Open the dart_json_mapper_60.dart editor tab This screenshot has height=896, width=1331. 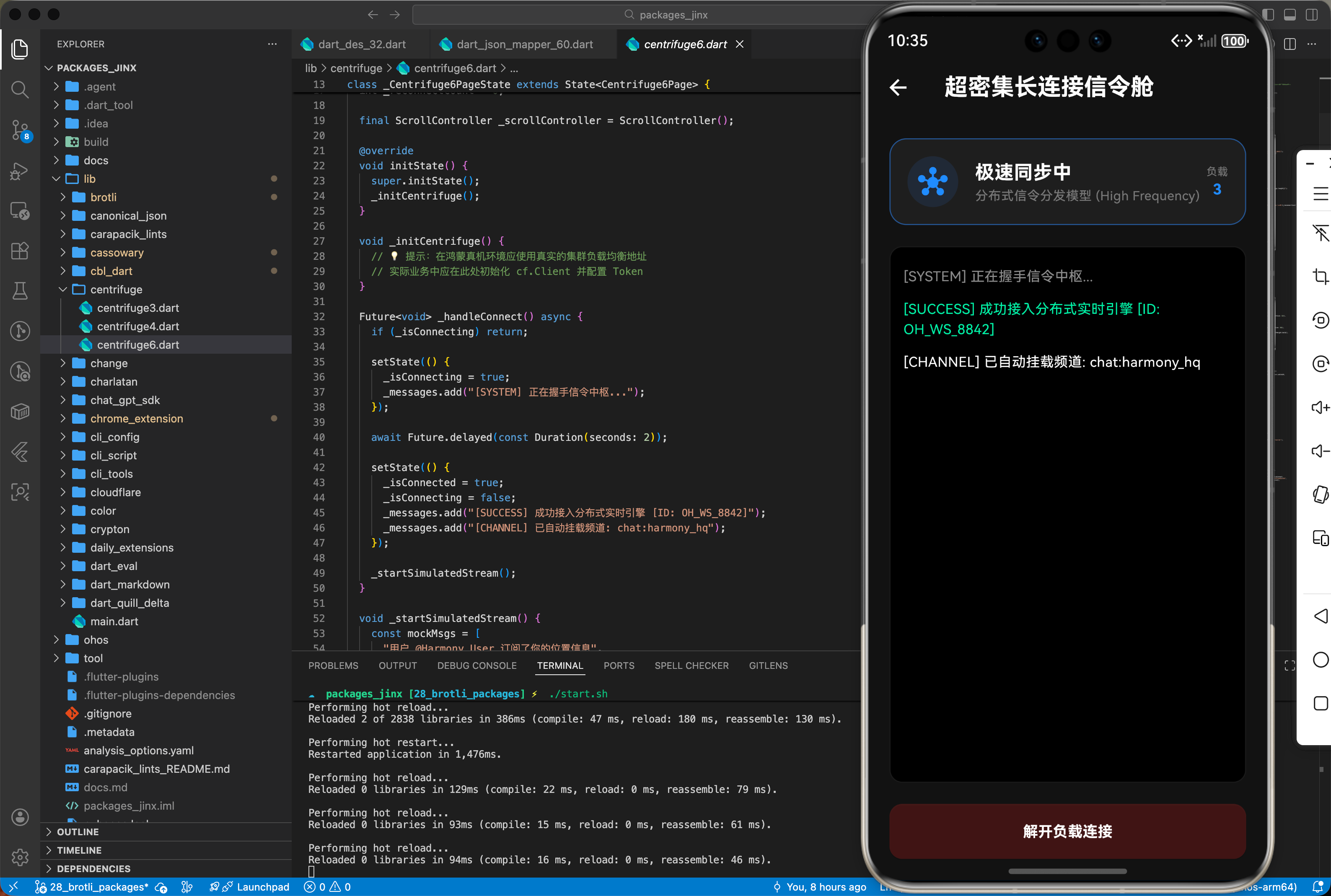click(524, 44)
